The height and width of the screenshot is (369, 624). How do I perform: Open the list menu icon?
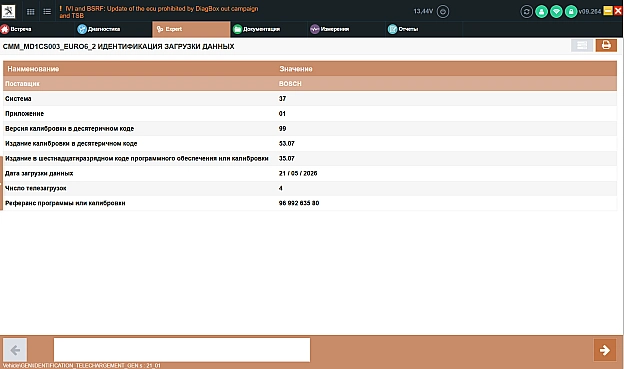[47, 12]
